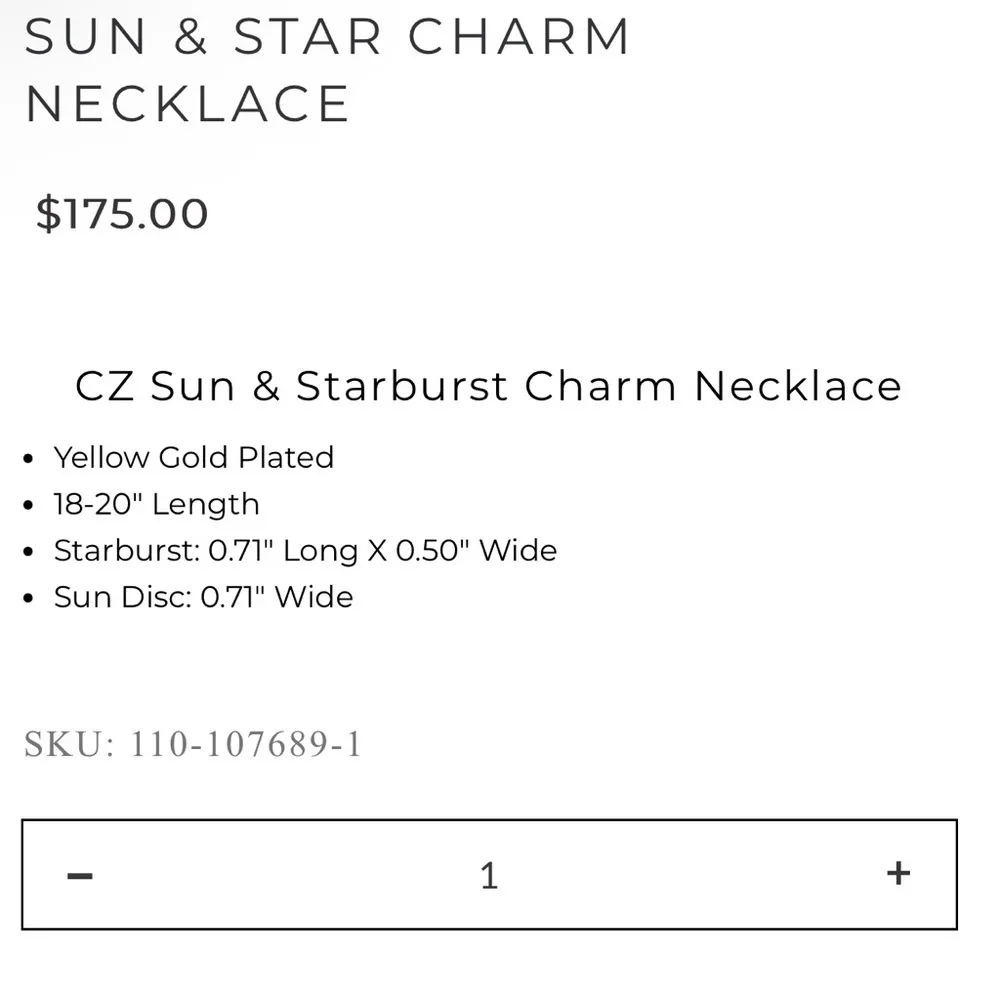This screenshot has height=1000, width=1000.
Task: Click the minus icon to decrease quantity
Action: click(x=79, y=872)
